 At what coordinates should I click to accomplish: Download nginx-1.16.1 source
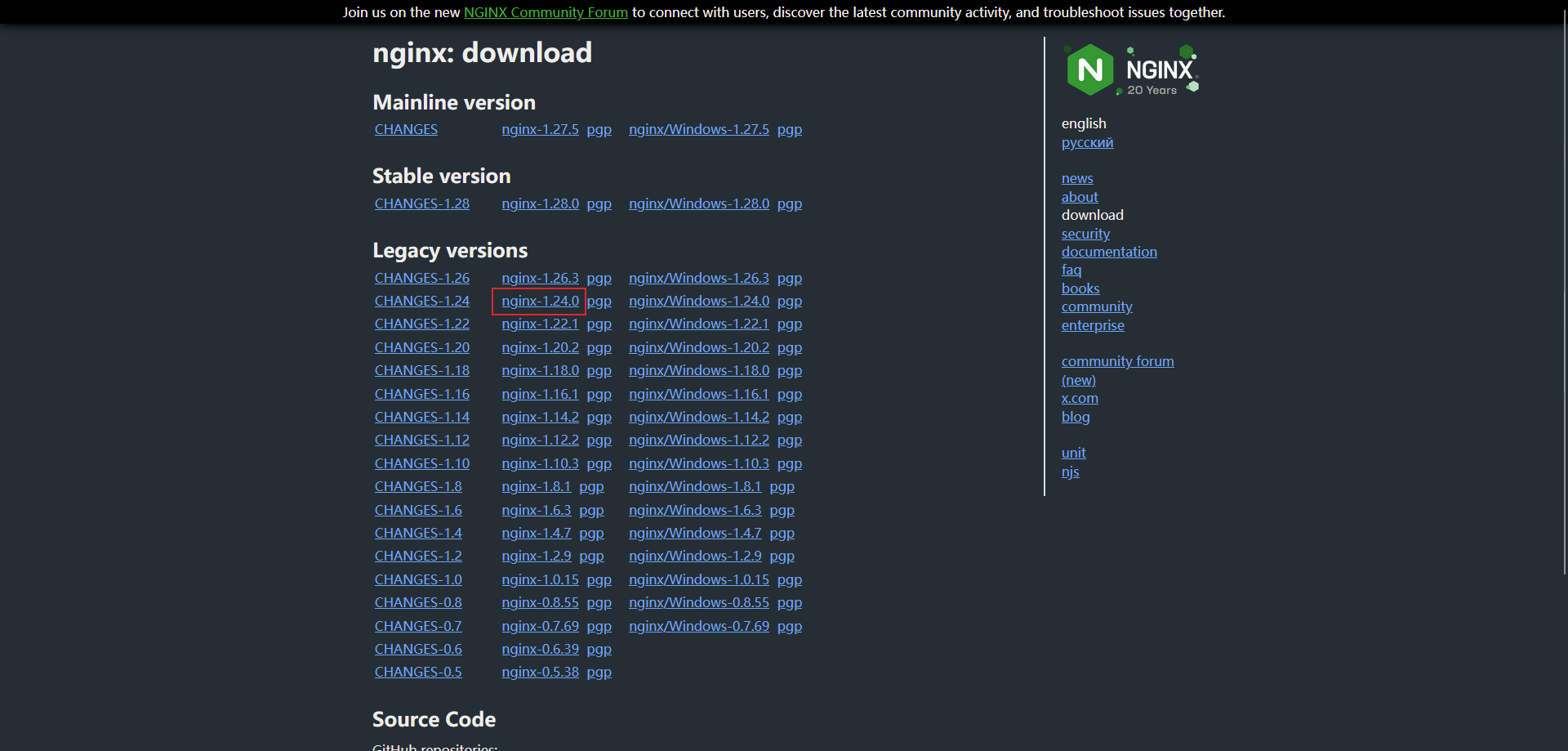point(540,394)
